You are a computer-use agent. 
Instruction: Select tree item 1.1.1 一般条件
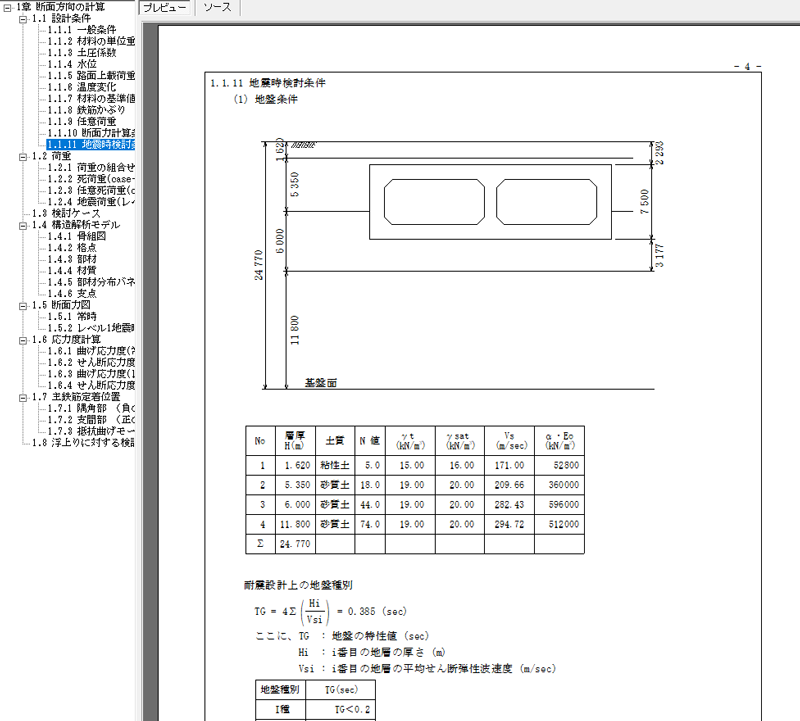pos(82,30)
